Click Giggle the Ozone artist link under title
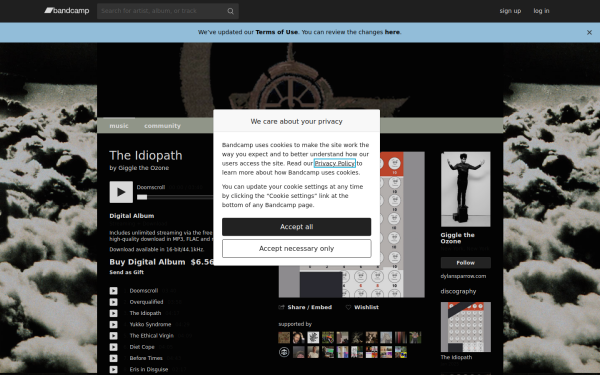The height and width of the screenshot is (375, 600). (143, 168)
